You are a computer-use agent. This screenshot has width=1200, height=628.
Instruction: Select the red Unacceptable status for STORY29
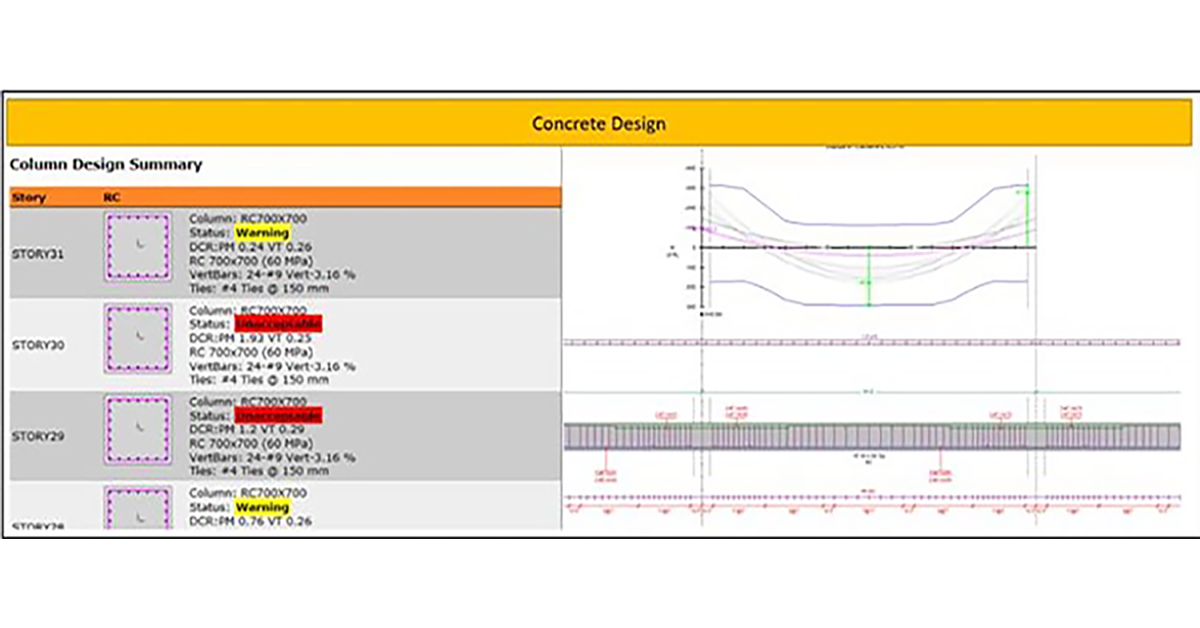click(278, 416)
